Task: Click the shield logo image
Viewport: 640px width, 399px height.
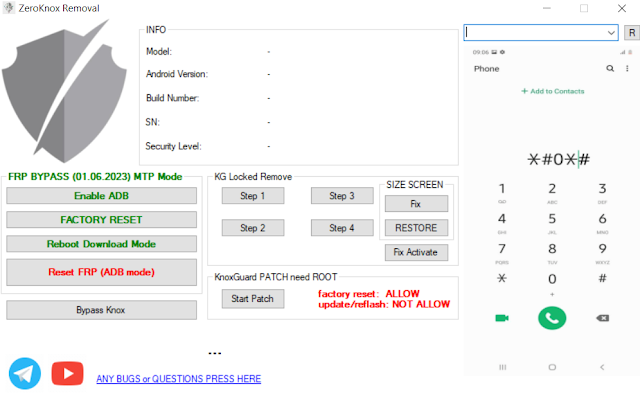Action: click(64, 91)
